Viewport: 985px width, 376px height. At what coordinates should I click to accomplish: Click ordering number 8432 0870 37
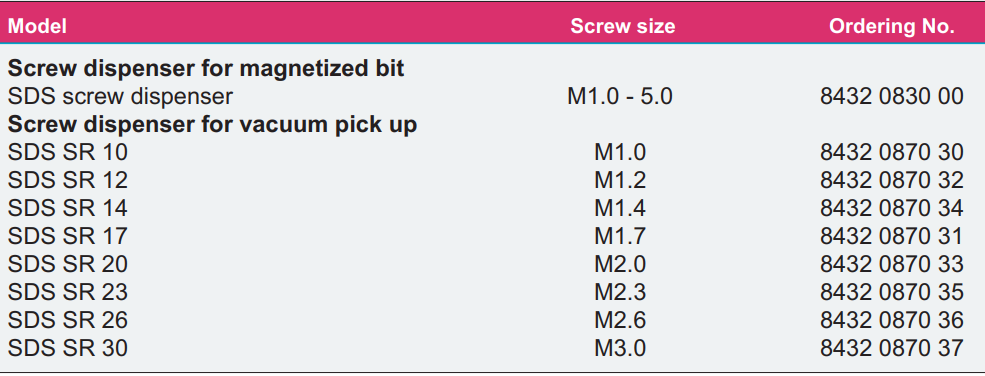pyautogui.click(x=891, y=348)
